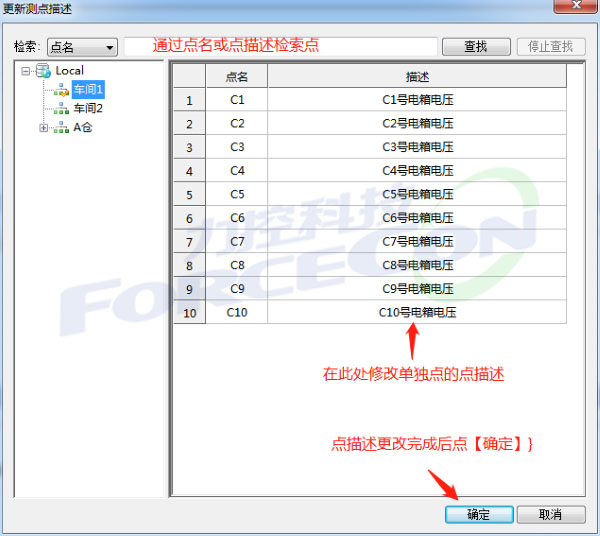The height and width of the screenshot is (536, 600).
Task: Click the C9 point name cell
Action: (x=236, y=289)
